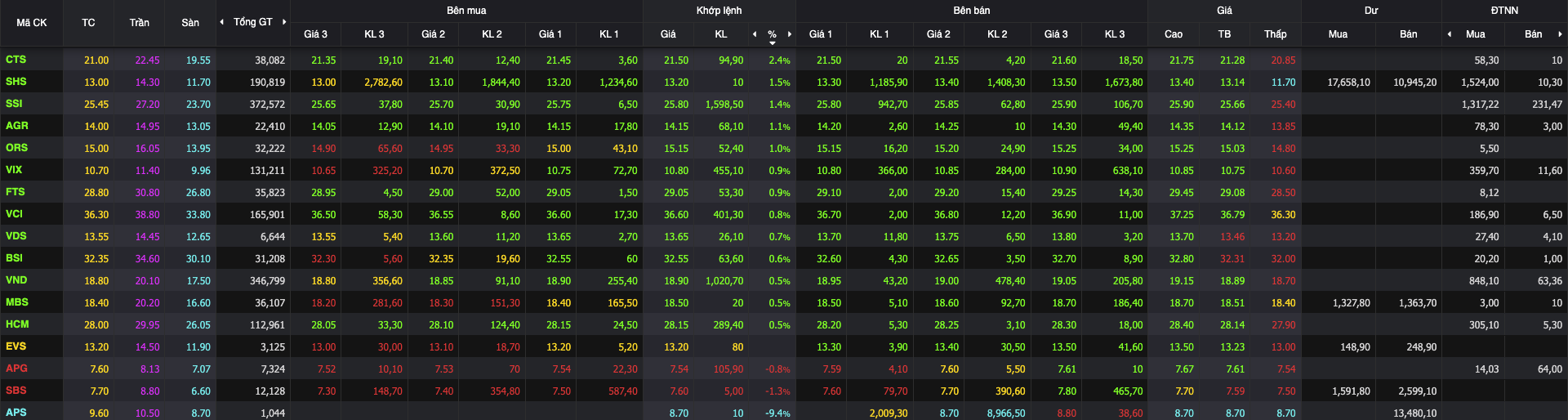
Task: Click the 1,598,50 matched volume for SSI
Action: pyautogui.click(x=724, y=105)
